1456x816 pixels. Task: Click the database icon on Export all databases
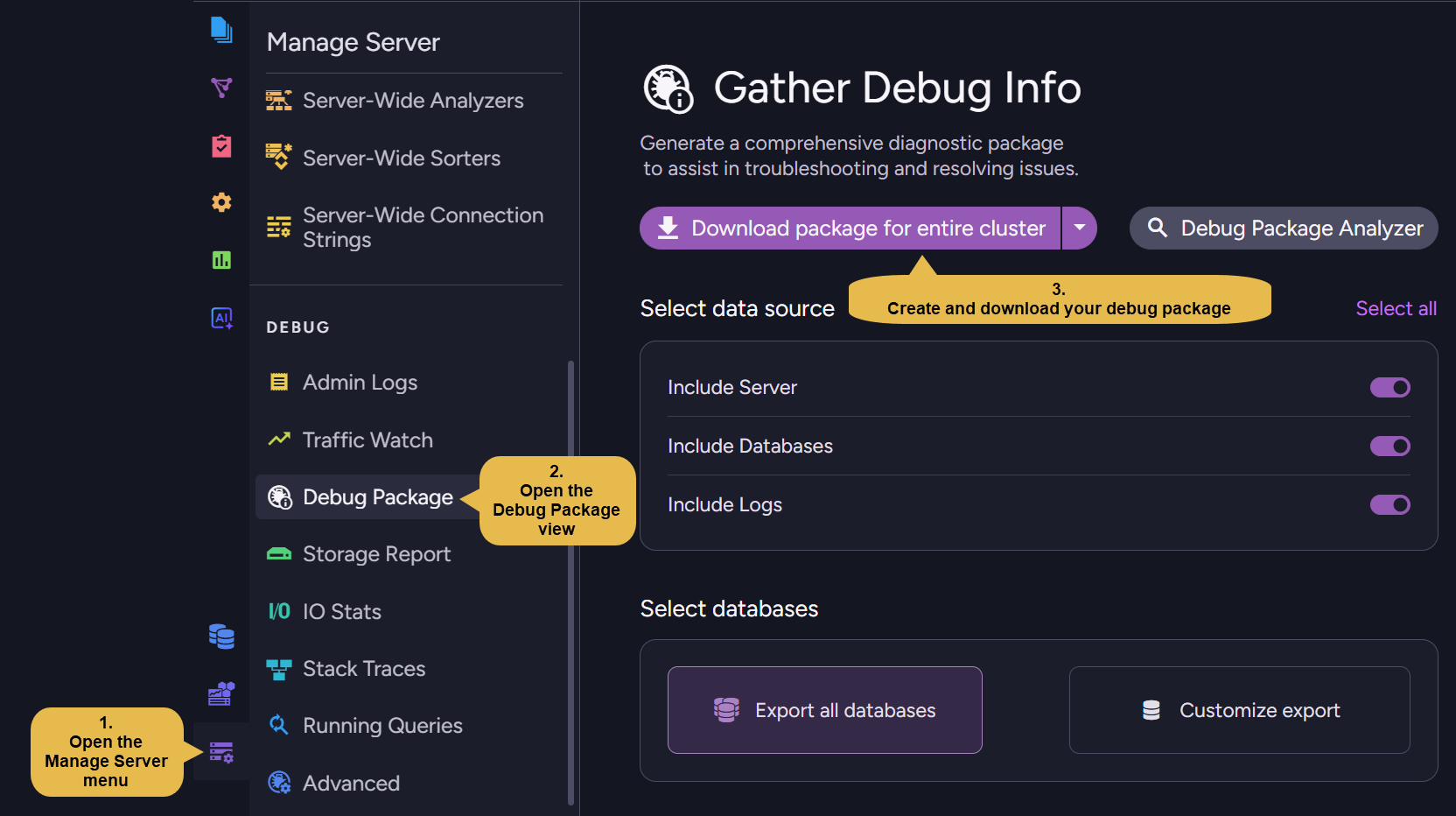point(726,710)
